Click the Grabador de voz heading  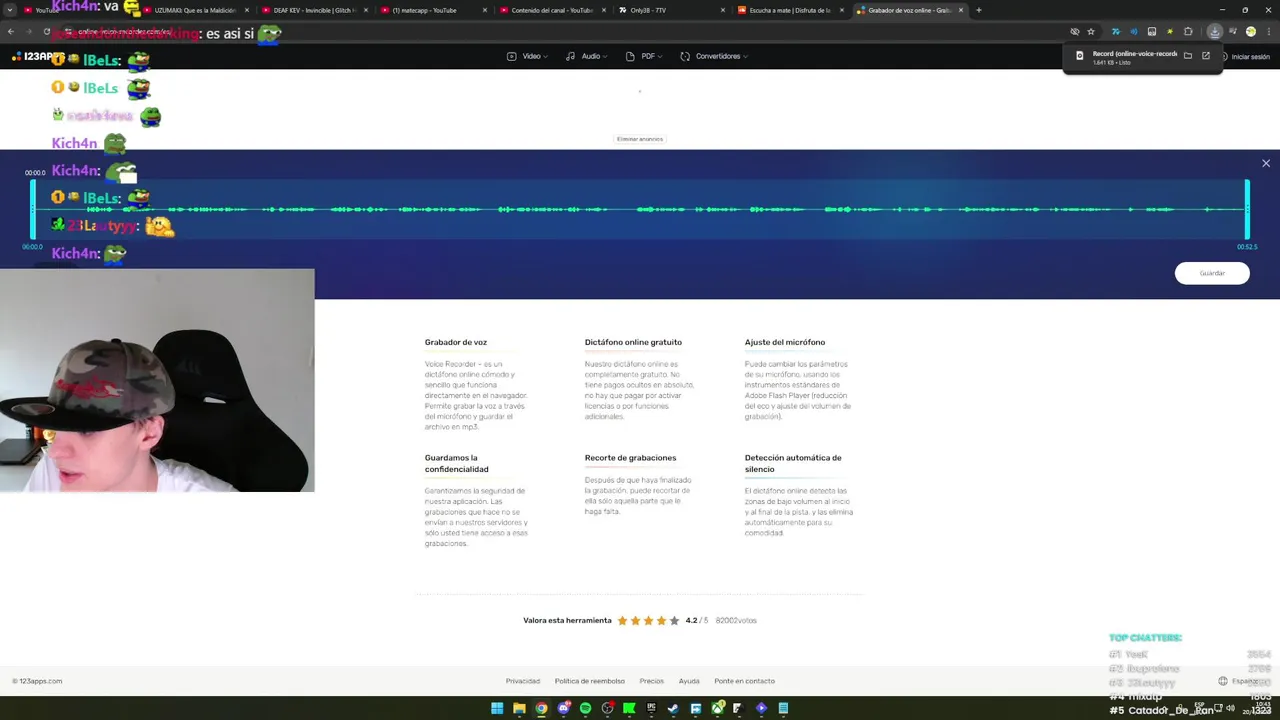[456, 342]
